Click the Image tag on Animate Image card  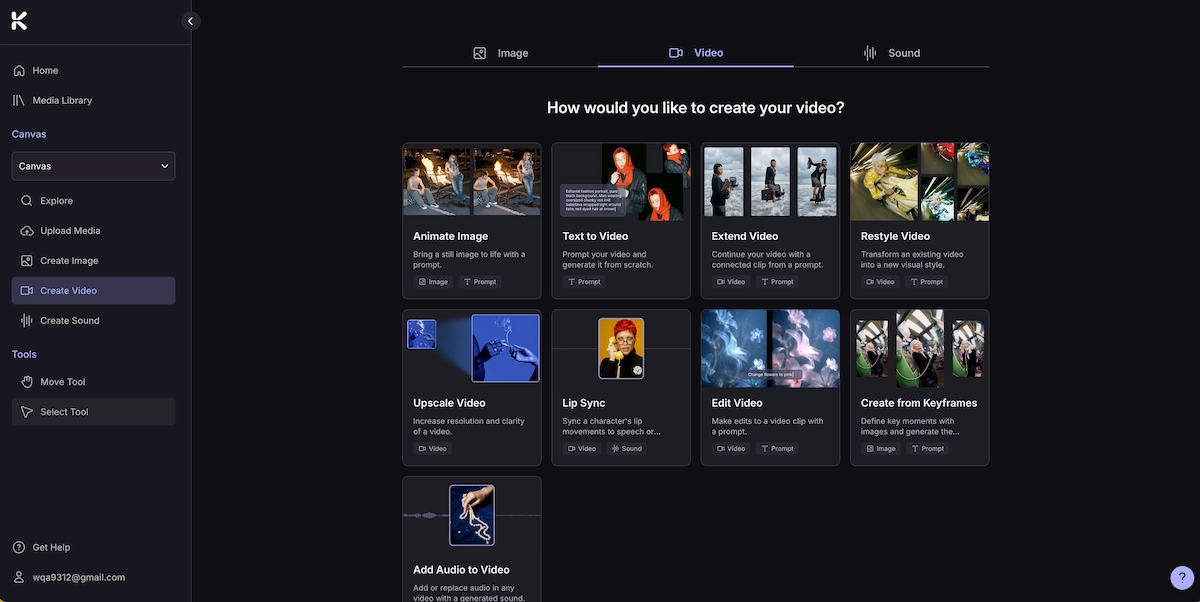[x=434, y=282]
